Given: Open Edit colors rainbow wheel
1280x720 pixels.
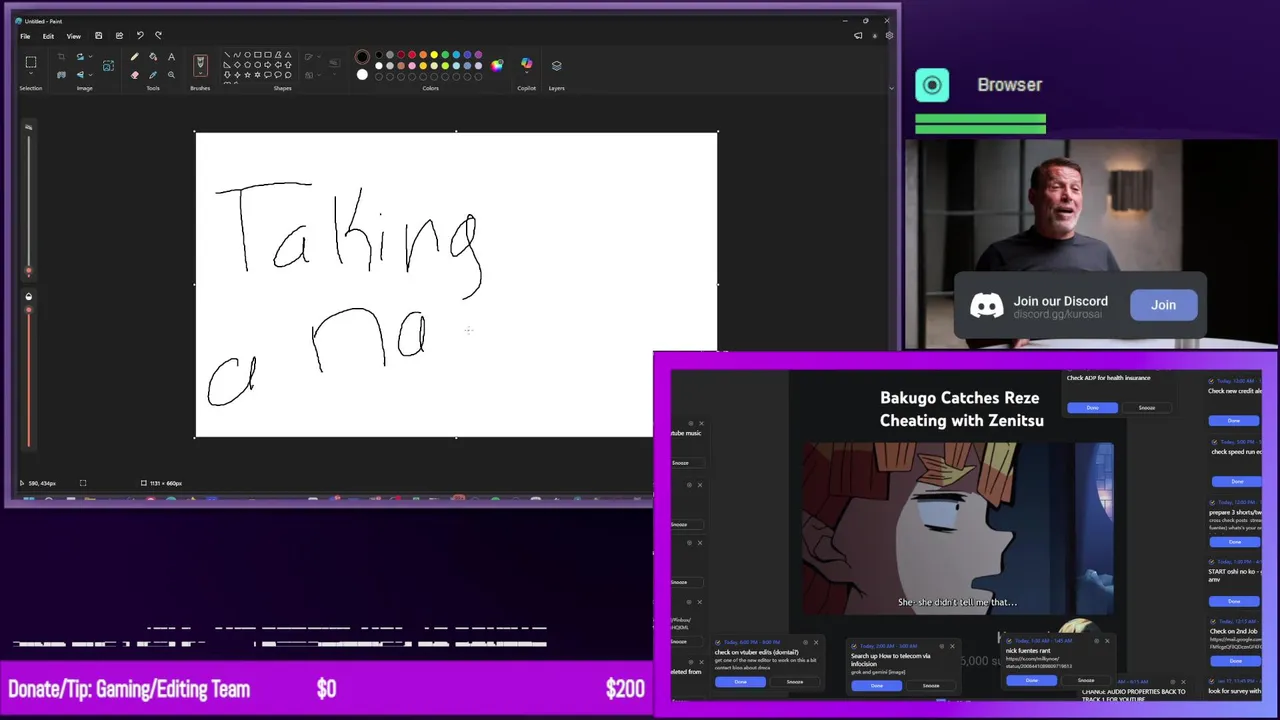Looking at the screenshot, I should 496,66.
